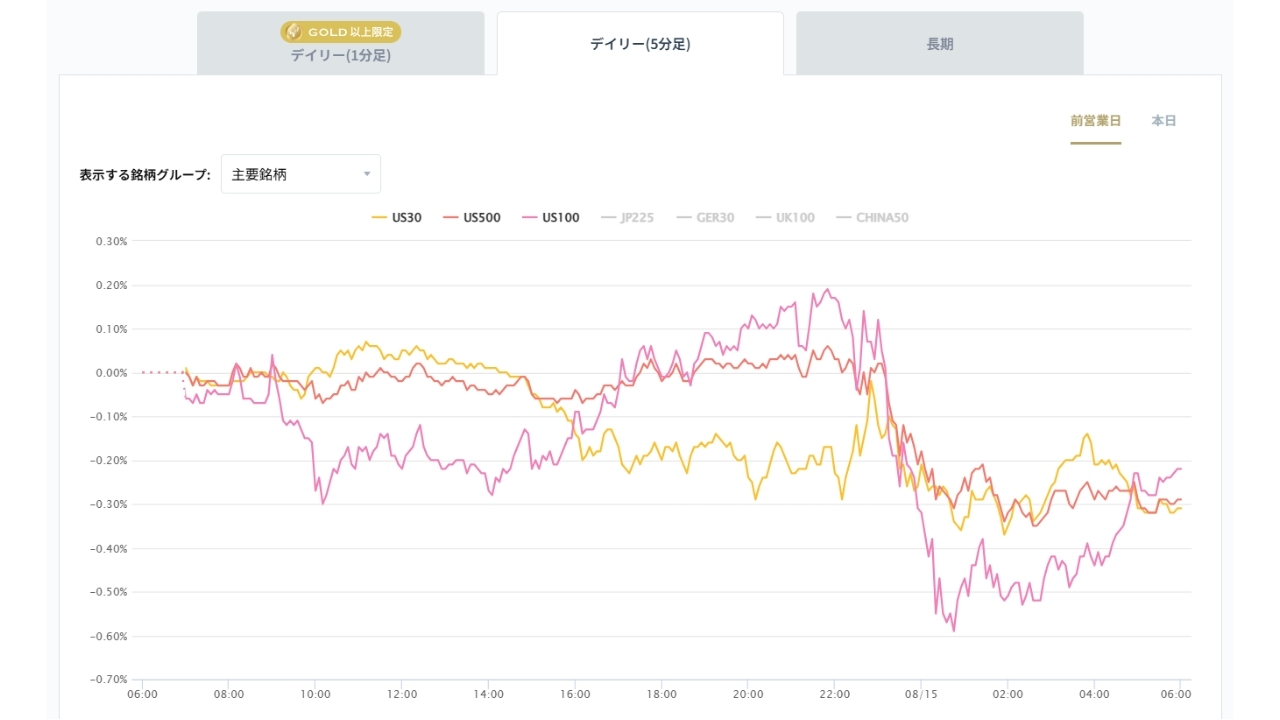
Task: Click the 0.00% y-axis label
Action: click(x=111, y=373)
